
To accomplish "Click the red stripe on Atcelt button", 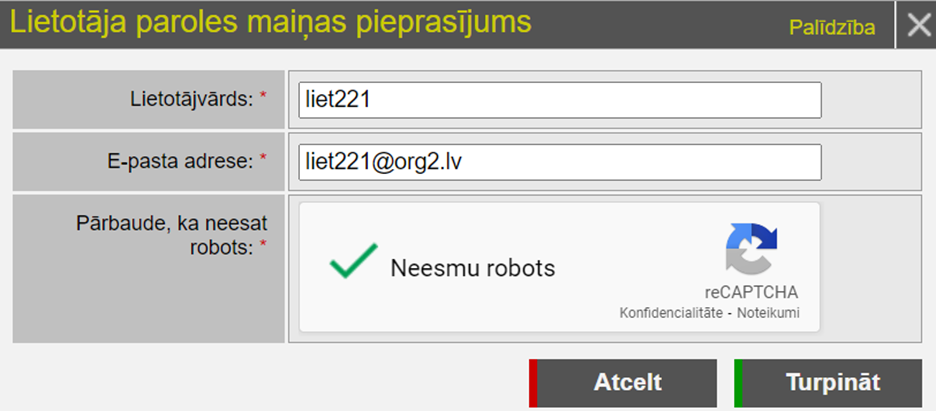I will 534,382.
